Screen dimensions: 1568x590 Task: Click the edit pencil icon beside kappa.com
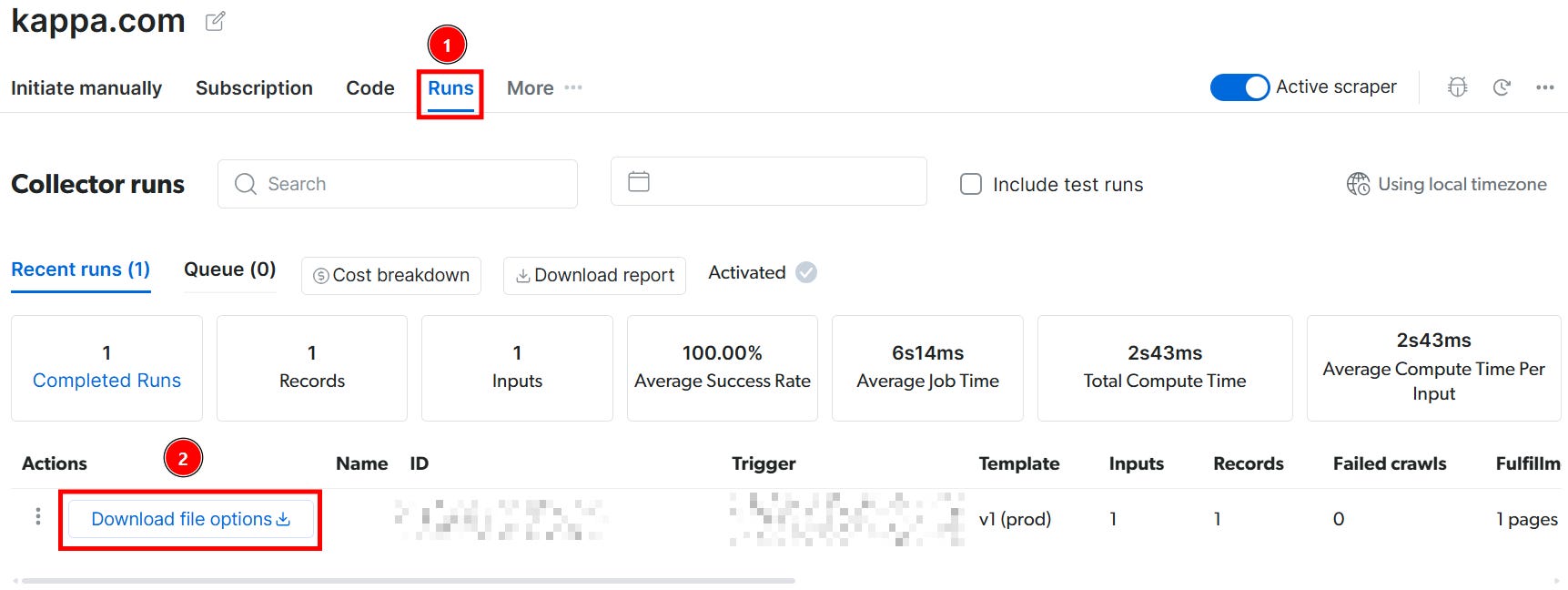coord(215,22)
